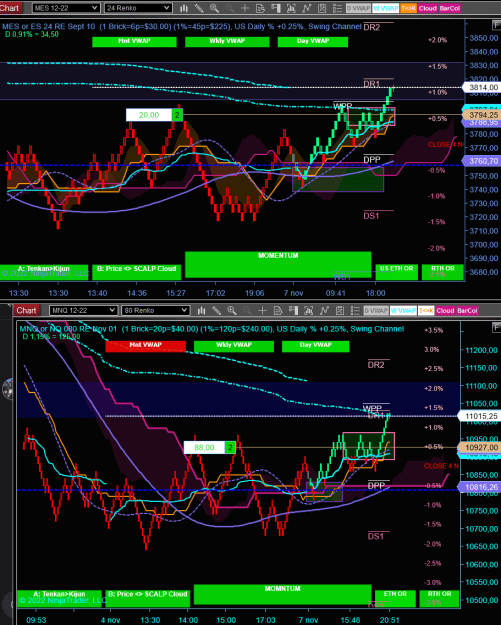Select the Chart tab of MNQ window
The image size is (501, 625).
(x=26, y=310)
